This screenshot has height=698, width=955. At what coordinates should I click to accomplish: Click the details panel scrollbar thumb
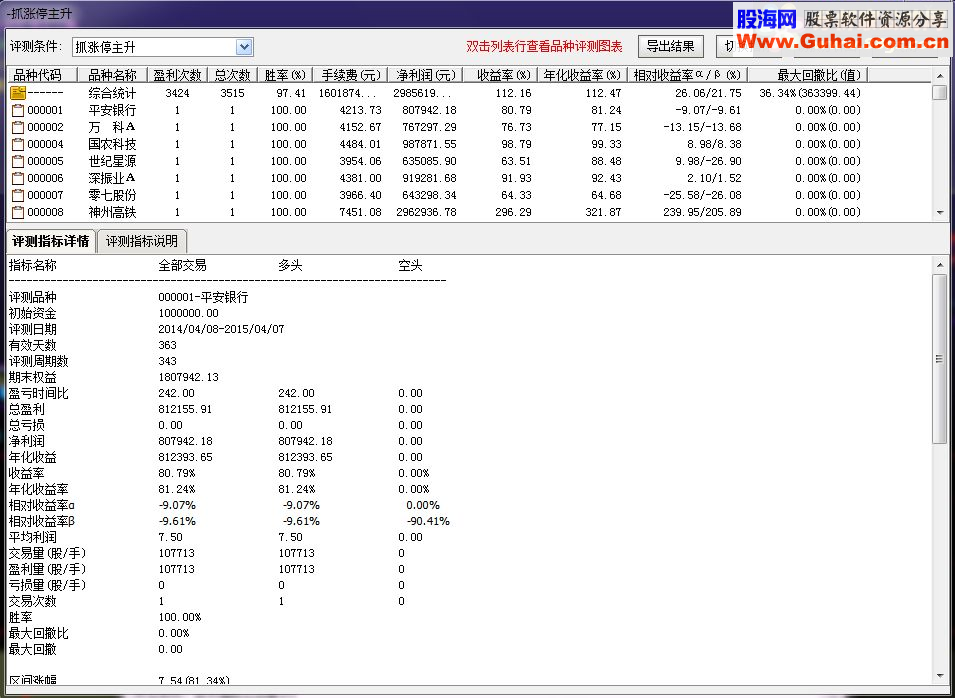940,359
